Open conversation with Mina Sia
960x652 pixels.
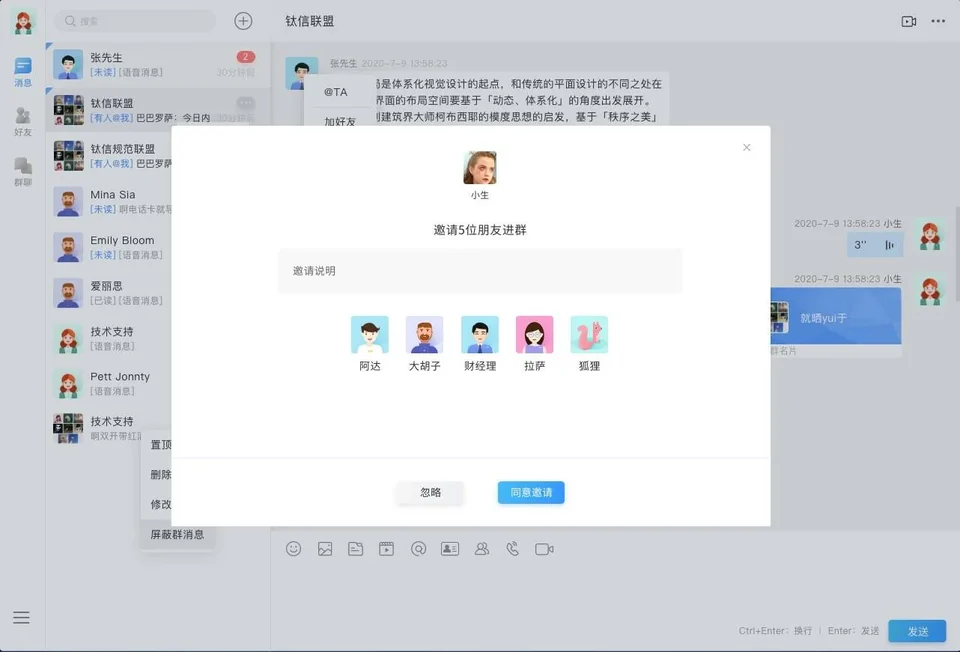(x=110, y=201)
